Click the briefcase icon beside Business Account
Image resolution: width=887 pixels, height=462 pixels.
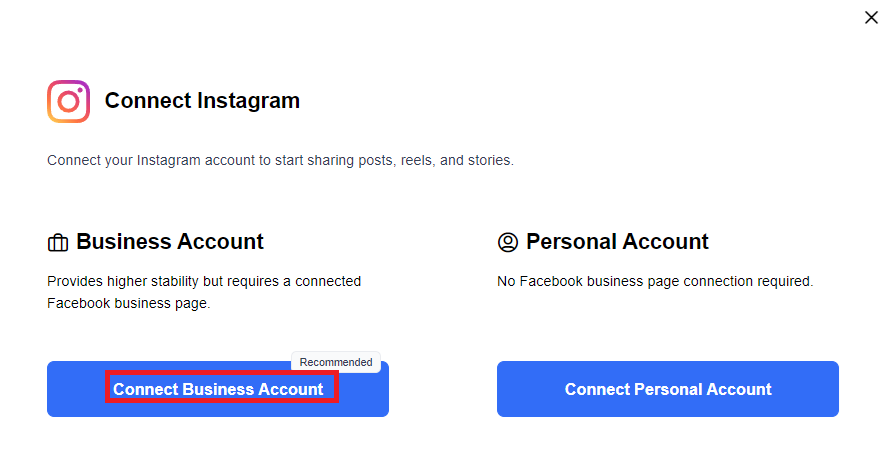click(x=58, y=243)
